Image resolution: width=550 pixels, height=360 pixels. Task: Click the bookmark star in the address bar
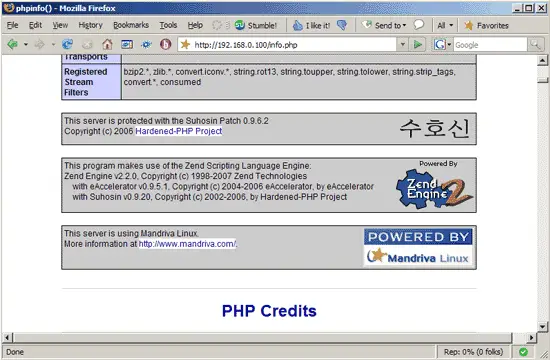click(x=185, y=45)
